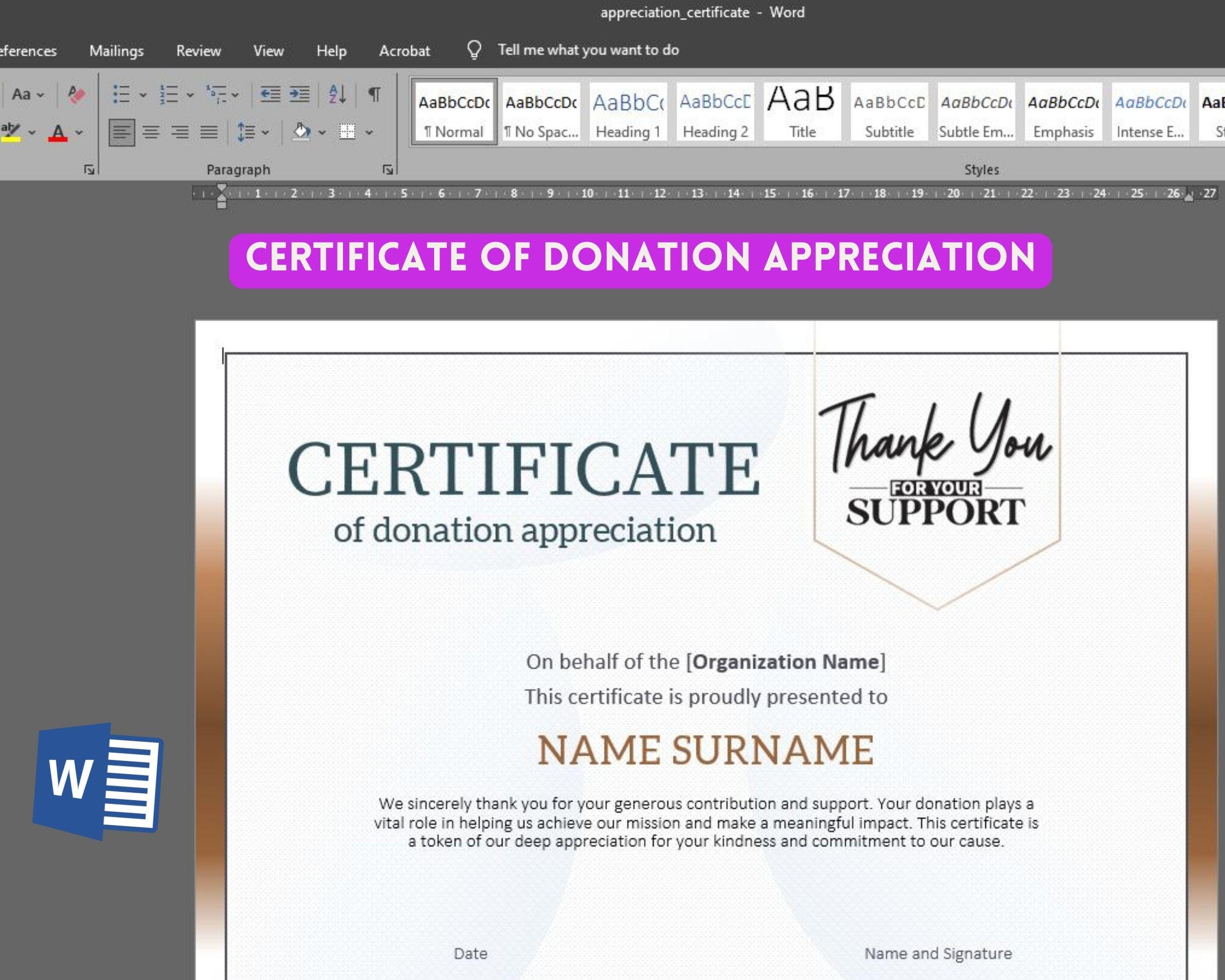
Task: Apply the No Spacing style
Action: [x=541, y=112]
